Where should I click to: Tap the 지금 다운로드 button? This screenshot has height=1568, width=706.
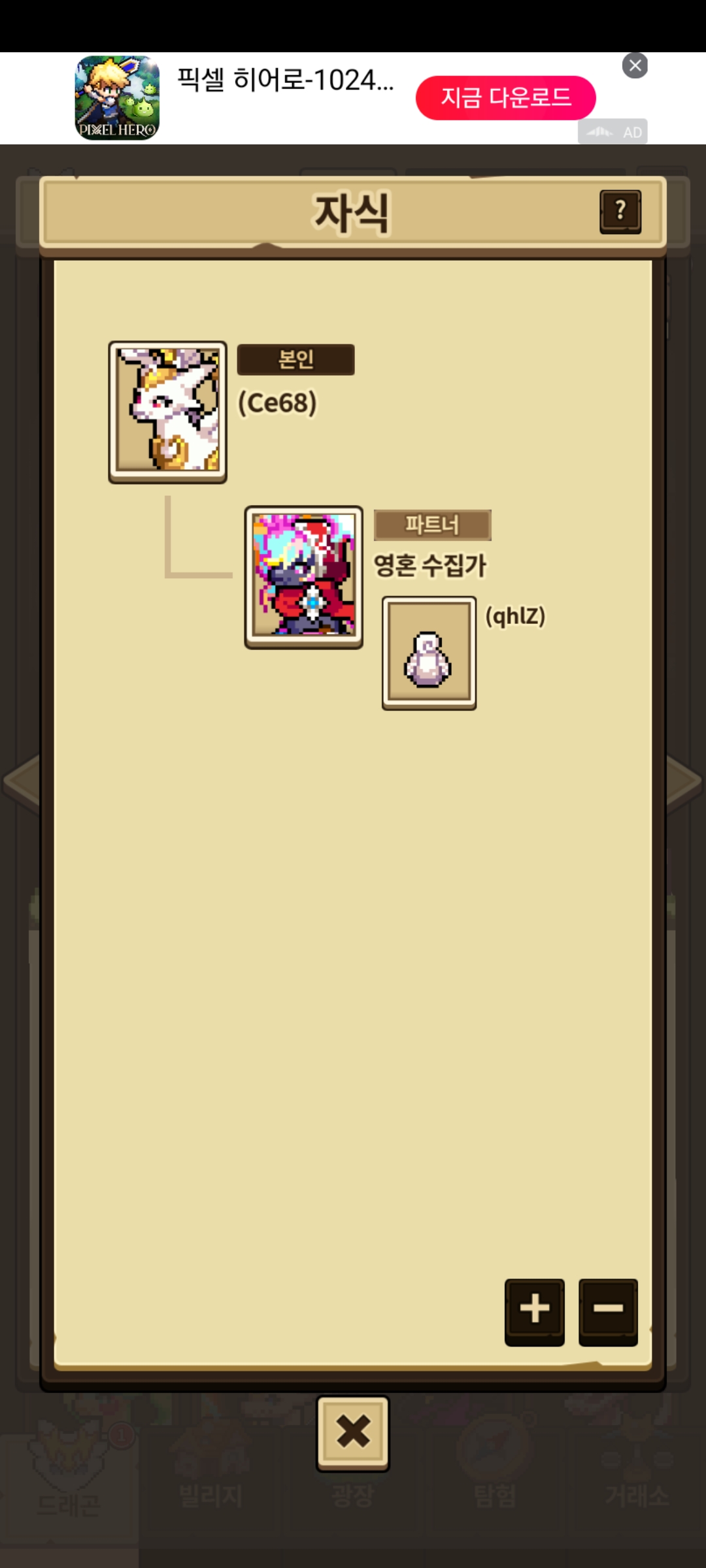[505, 98]
